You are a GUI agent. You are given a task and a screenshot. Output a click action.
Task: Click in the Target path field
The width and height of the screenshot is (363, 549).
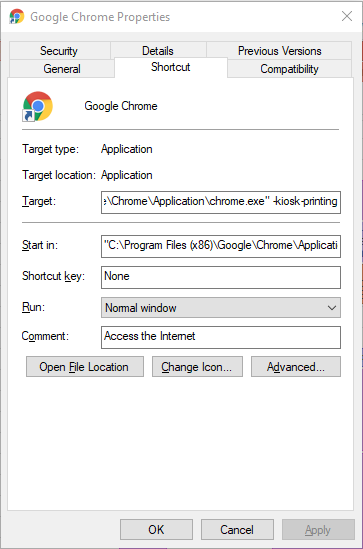221,202
